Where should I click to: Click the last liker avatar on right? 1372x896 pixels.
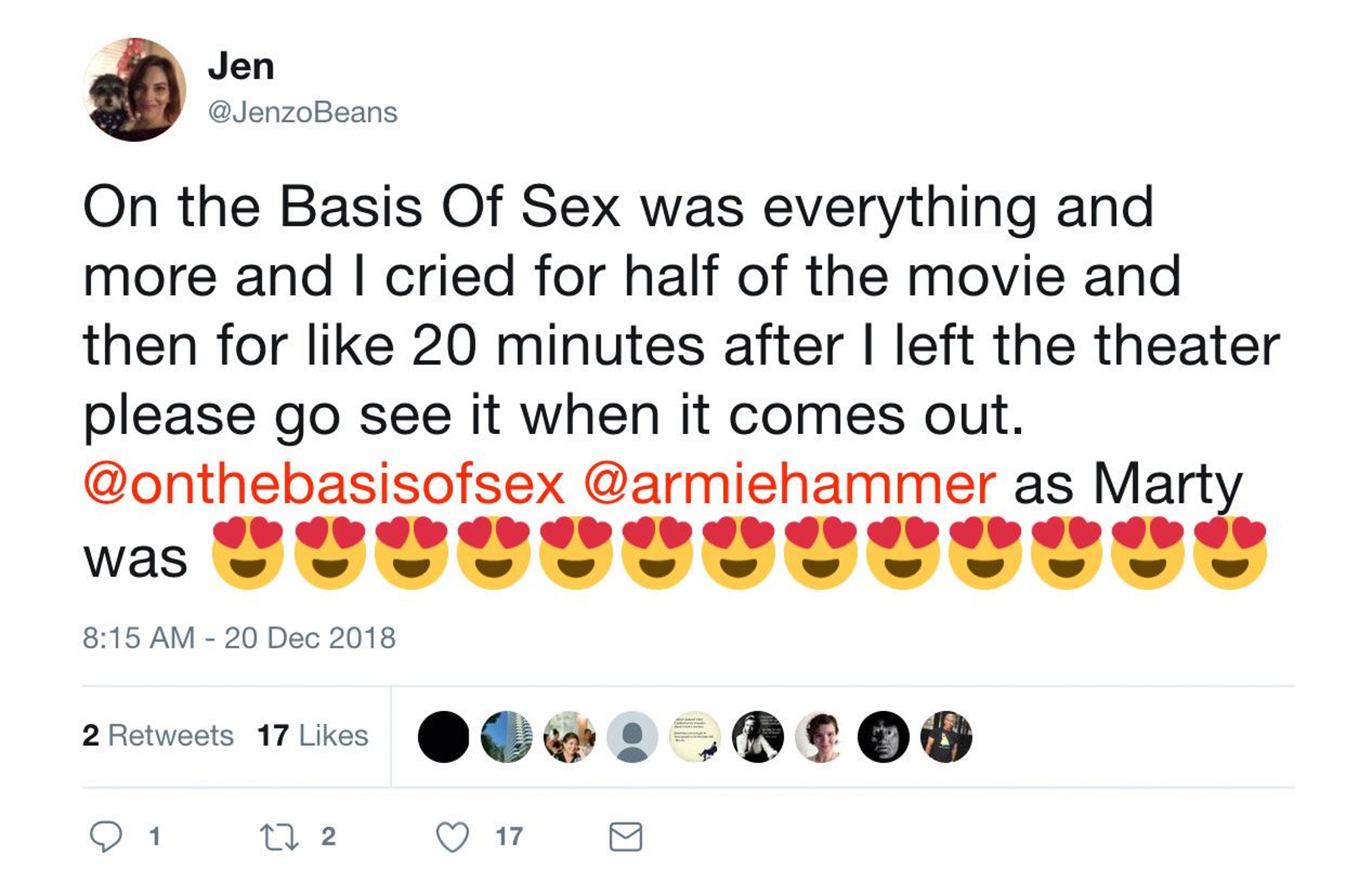946,736
